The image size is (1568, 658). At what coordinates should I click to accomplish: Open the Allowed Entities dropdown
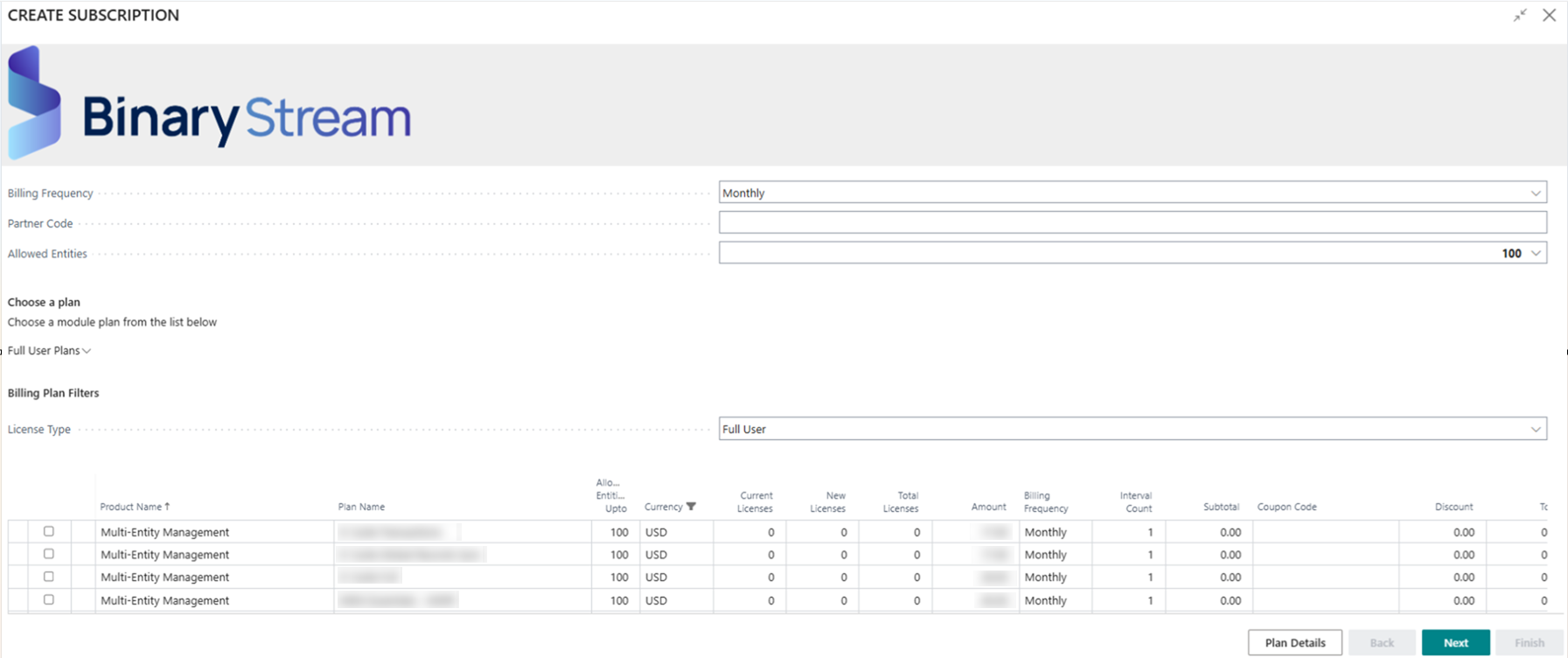click(x=1536, y=253)
